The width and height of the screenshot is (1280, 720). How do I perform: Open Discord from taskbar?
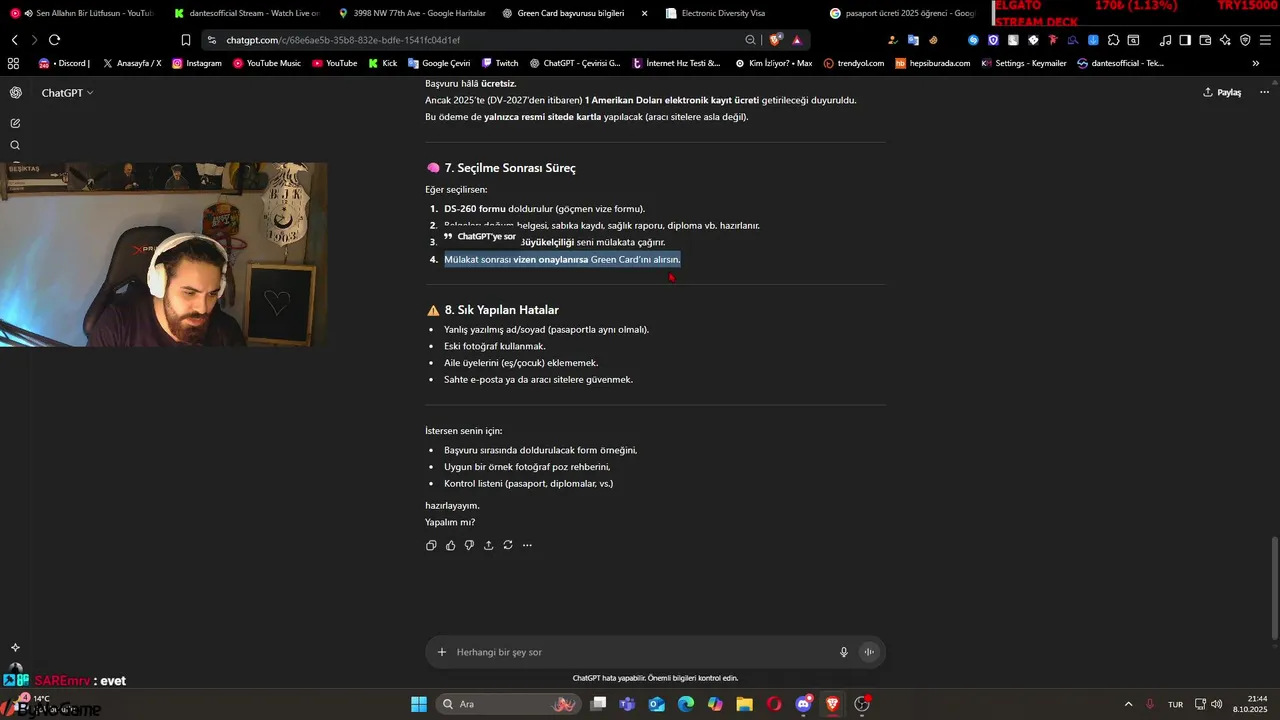point(803,704)
